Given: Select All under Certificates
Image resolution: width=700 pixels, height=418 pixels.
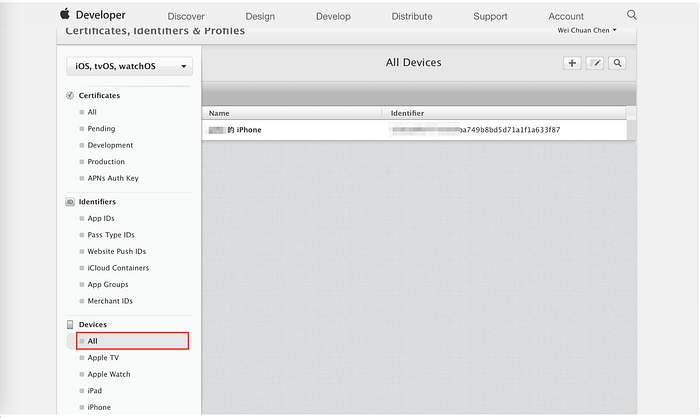Looking at the screenshot, I should (92, 112).
